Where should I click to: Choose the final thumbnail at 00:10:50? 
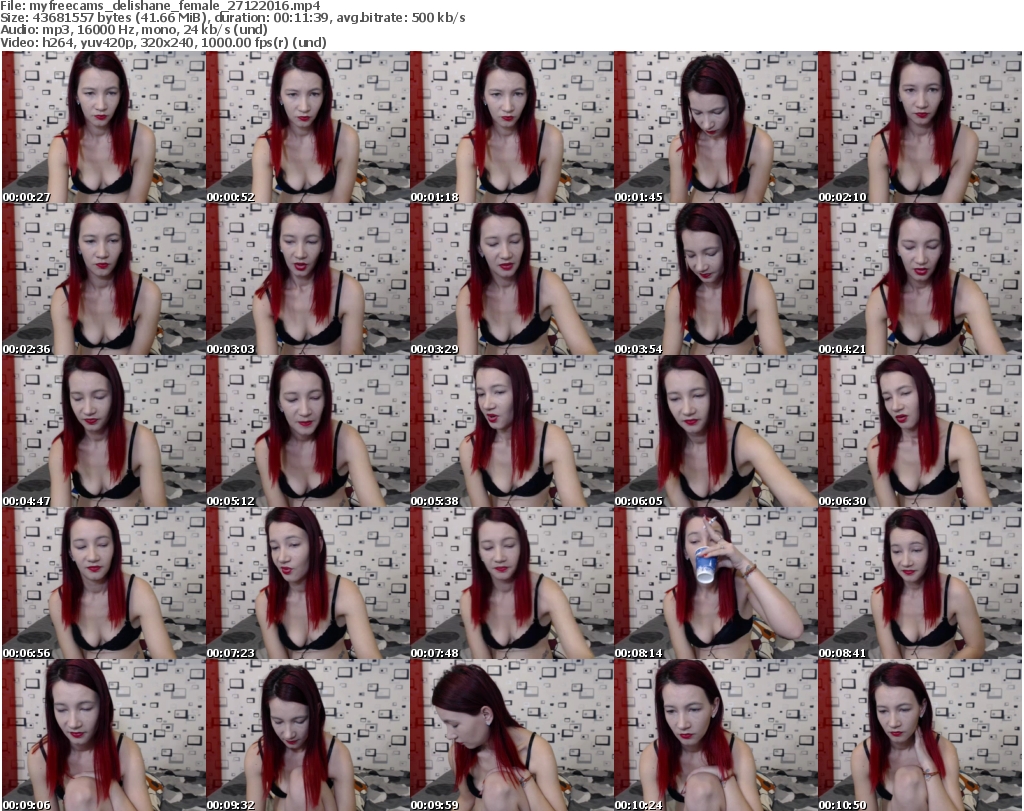coord(919,735)
